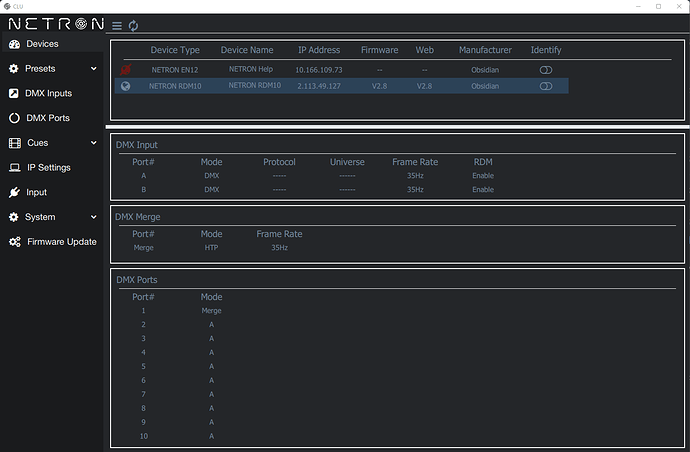Open IP Settings page
Viewport: 690px width, 452px height.
coord(49,168)
